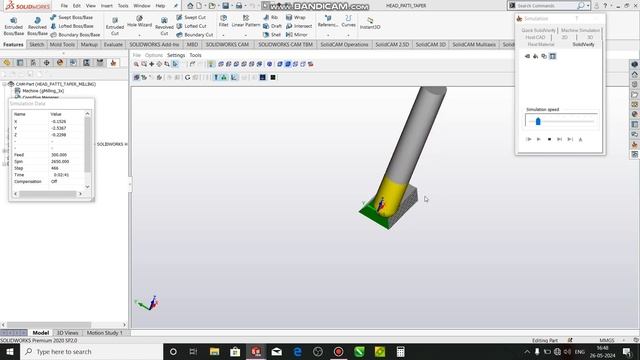640x360 pixels.
Task: Expand the Search Commands dropdown arrow
Action: [588, 6]
